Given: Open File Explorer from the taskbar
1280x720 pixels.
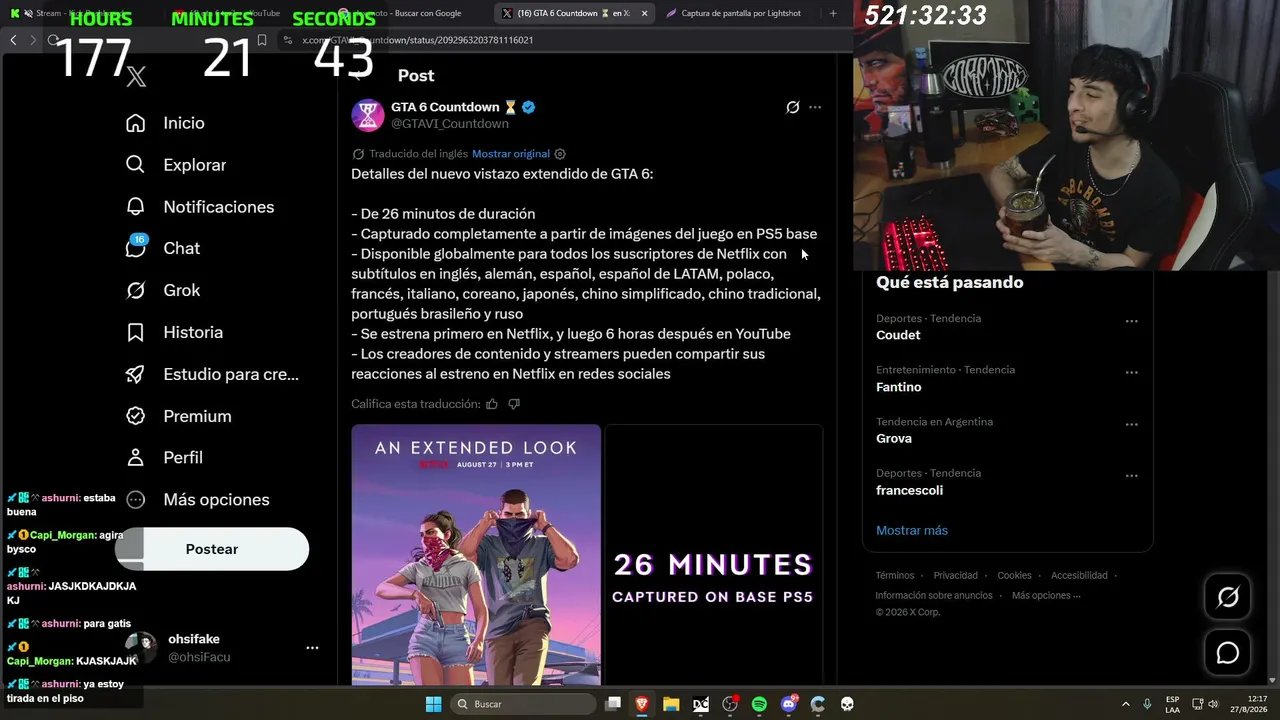Looking at the screenshot, I should 671,704.
